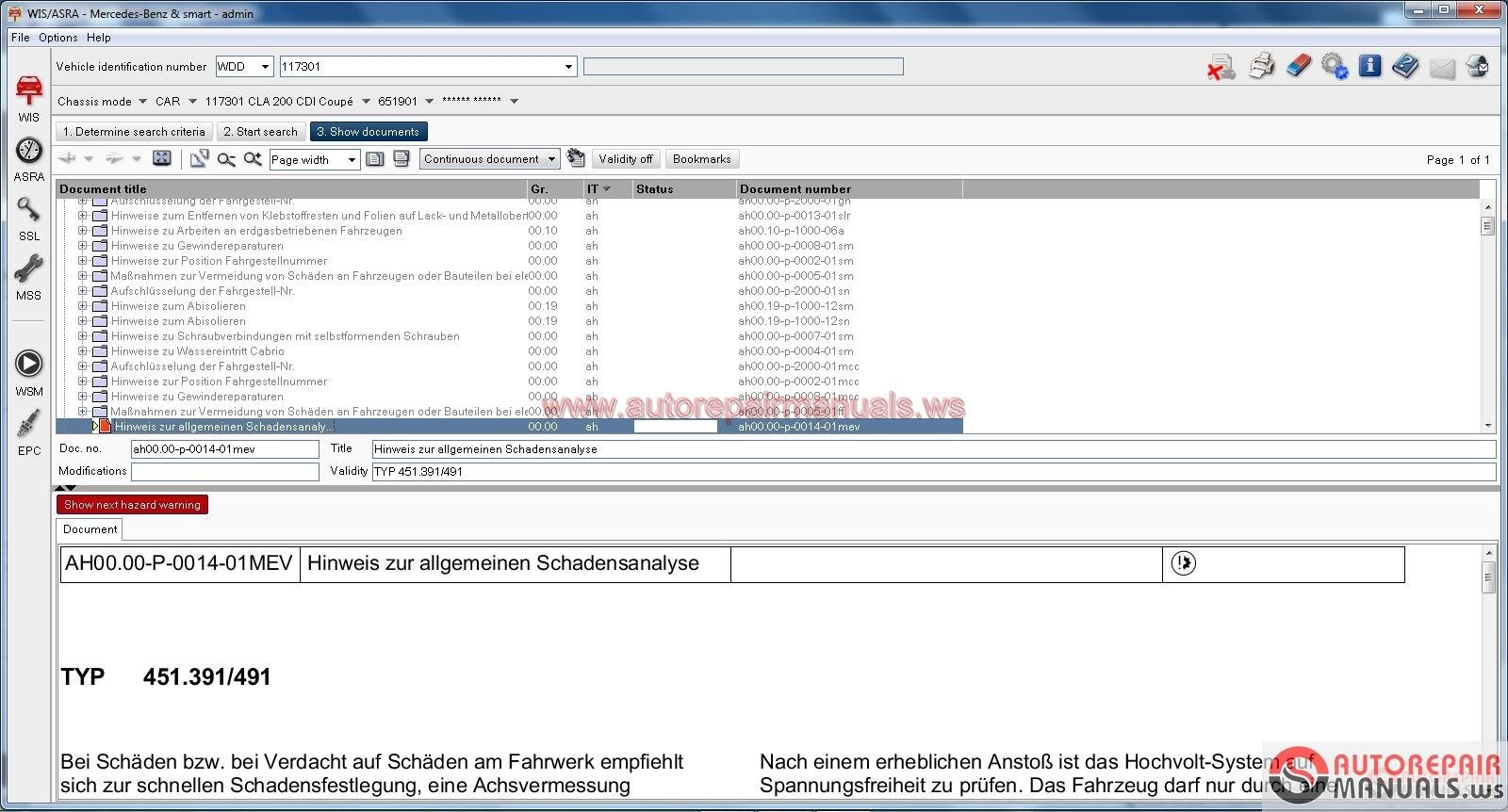Sort by Document number column
The image size is (1508, 812).
(x=849, y=189)
